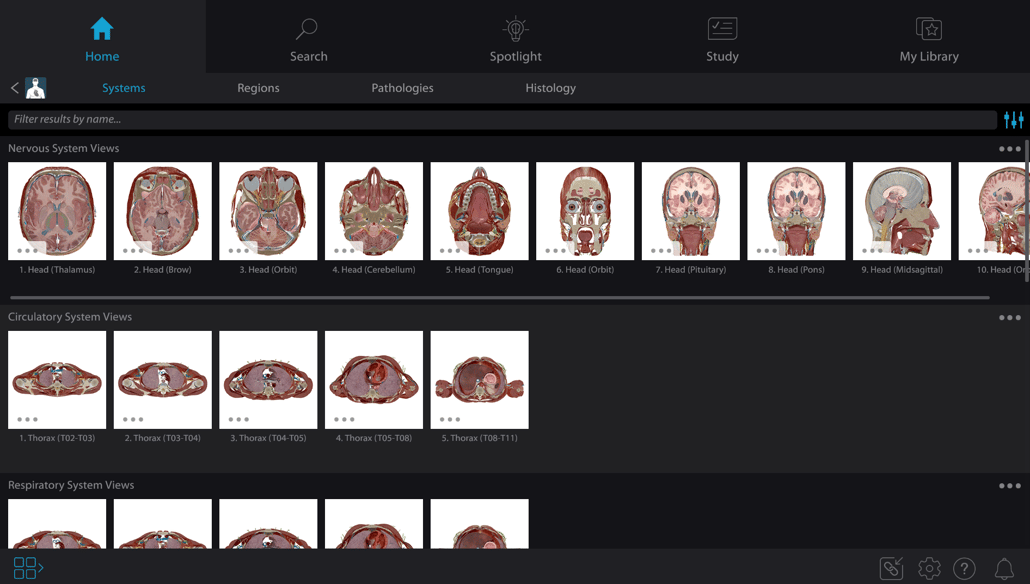
Task: Select the Study icon in the top bar
Action: pos(722,36)
